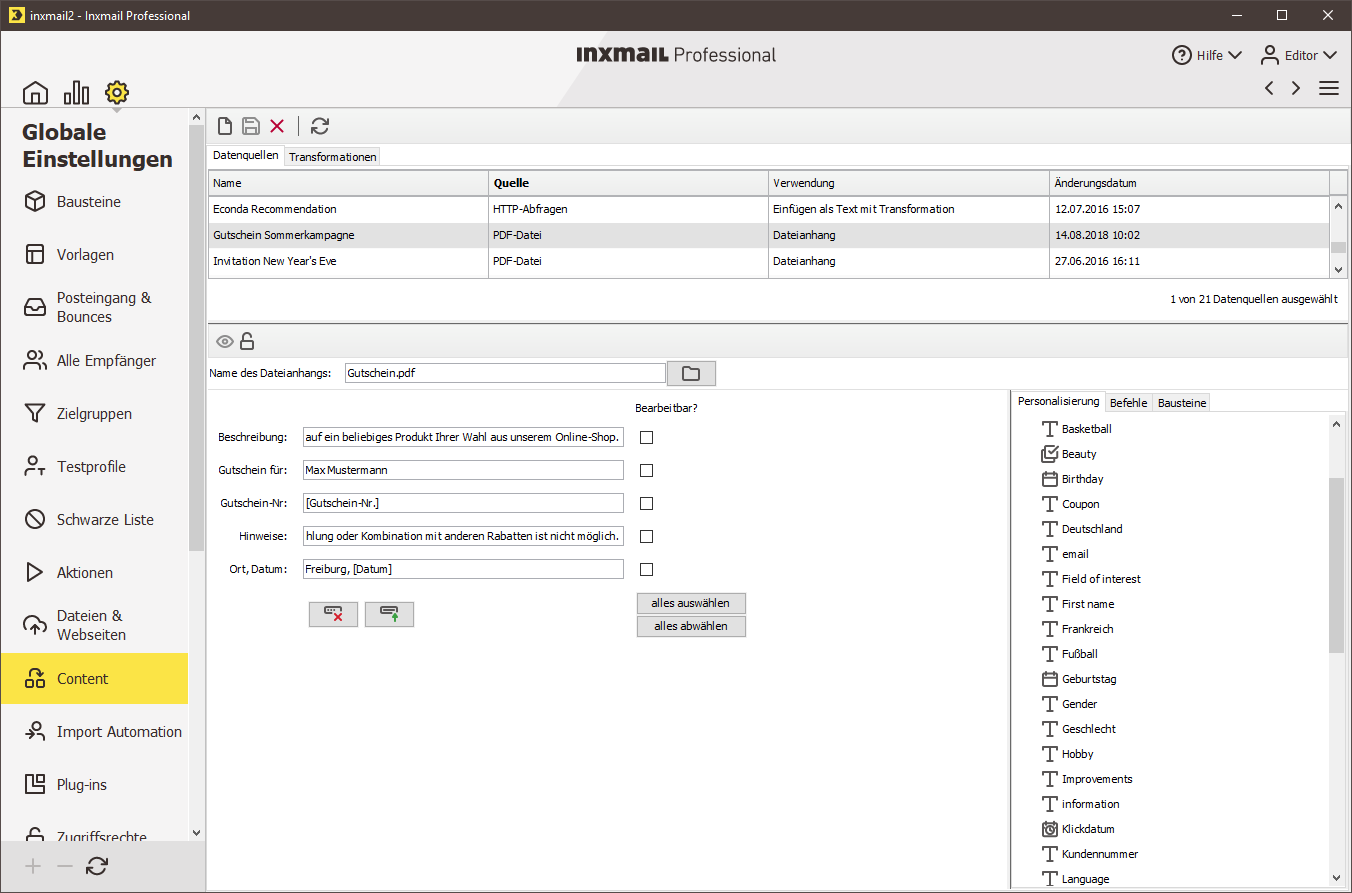The image size is (1352, 893).
Task: Select Econda Recommendation row
Action: 768,210
